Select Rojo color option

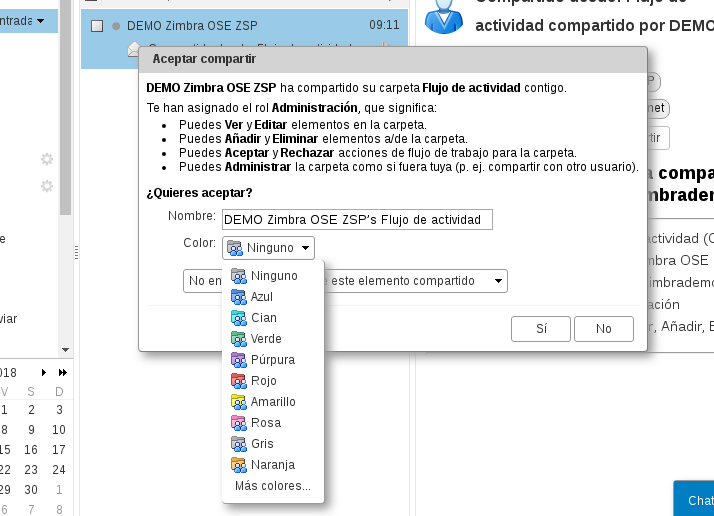273,380
